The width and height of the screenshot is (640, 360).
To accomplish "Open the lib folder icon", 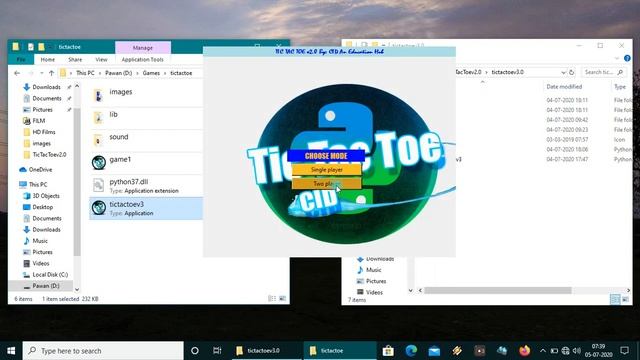I will click(98, 118).
